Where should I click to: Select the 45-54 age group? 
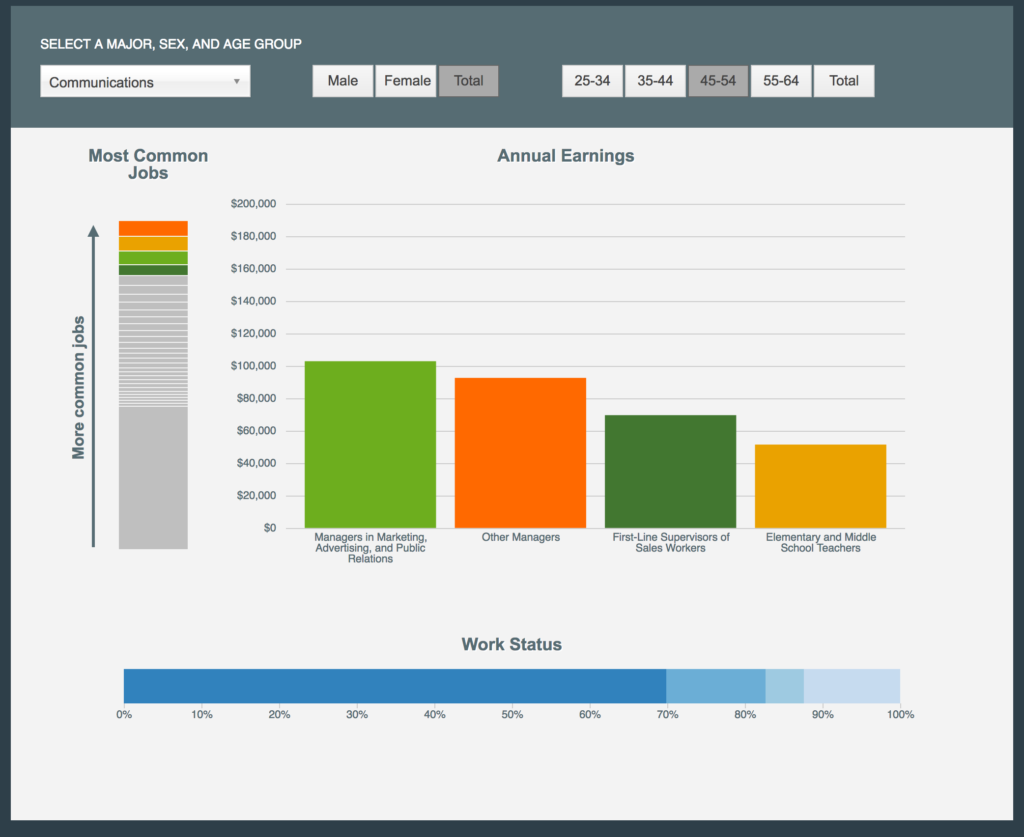click(x=718, y=81)
